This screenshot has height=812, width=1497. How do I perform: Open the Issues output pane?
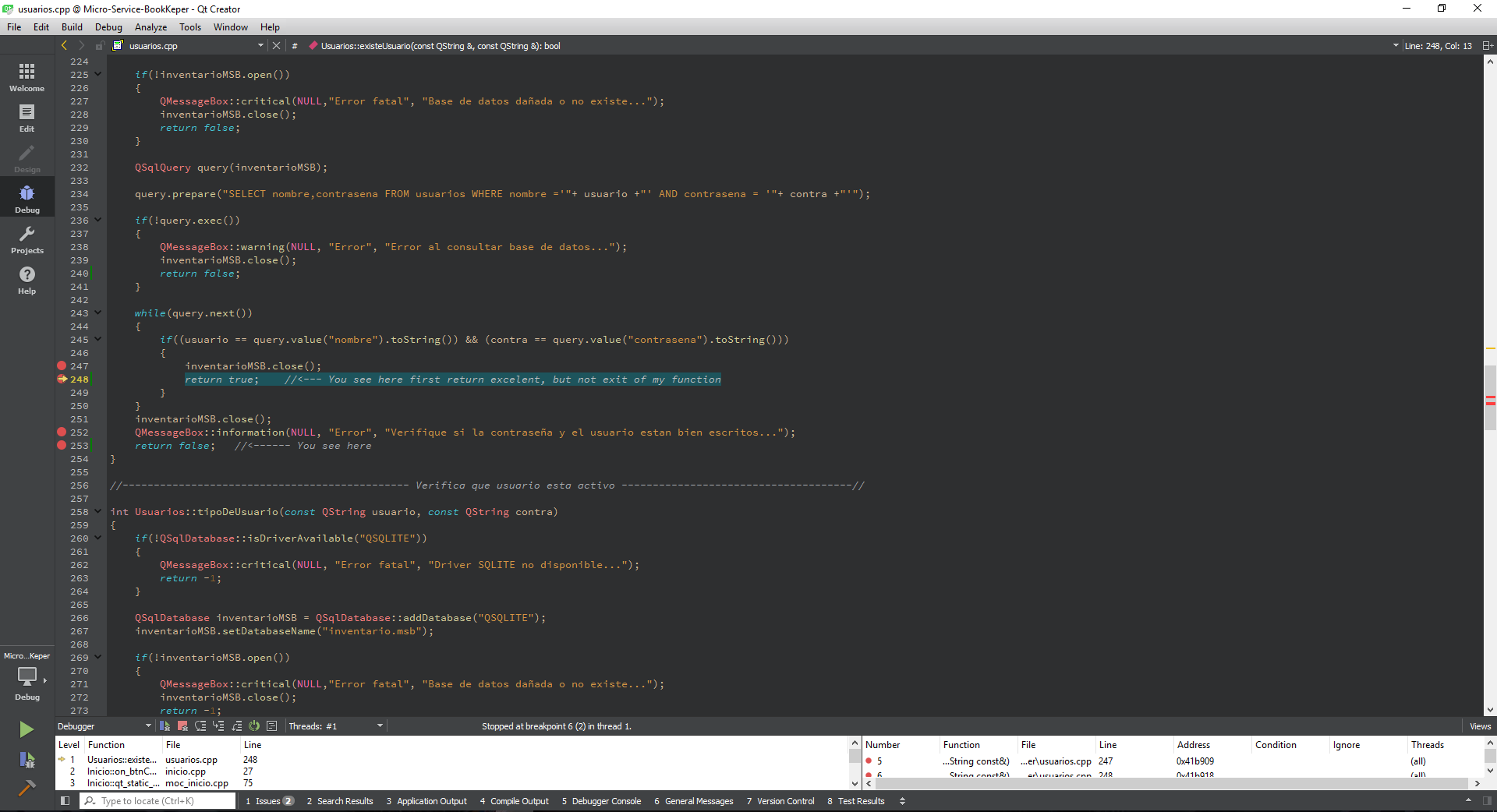pyautogui.click(x=268, y=801)
